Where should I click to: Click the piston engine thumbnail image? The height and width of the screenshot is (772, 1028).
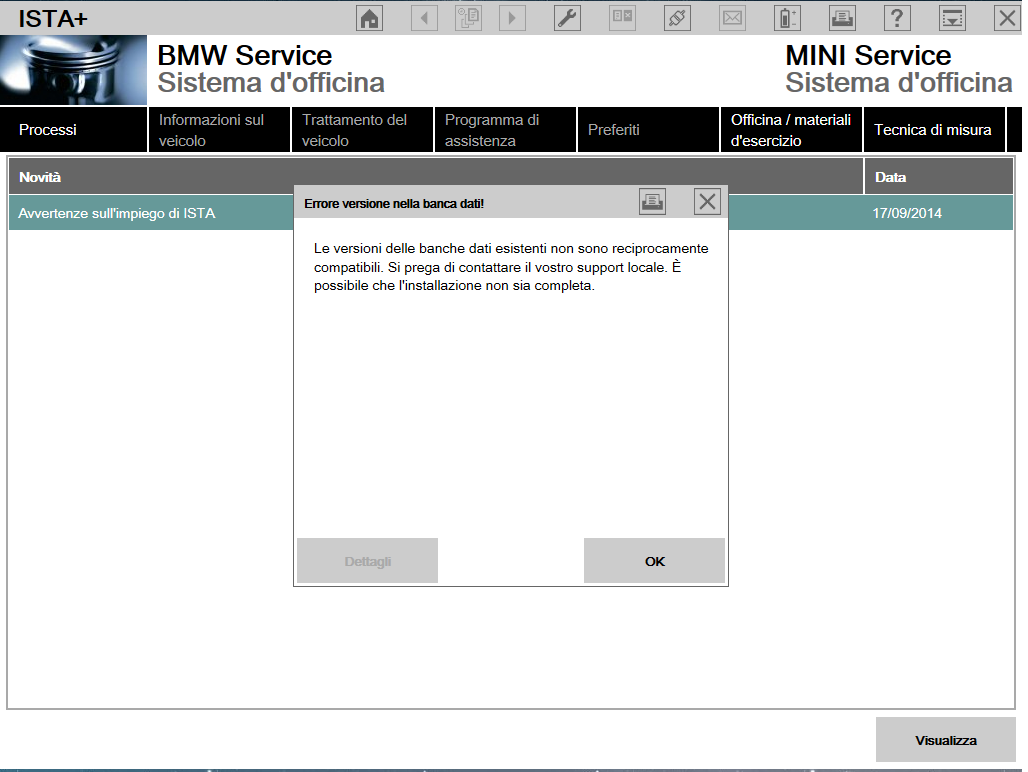(x=73, y=70)
